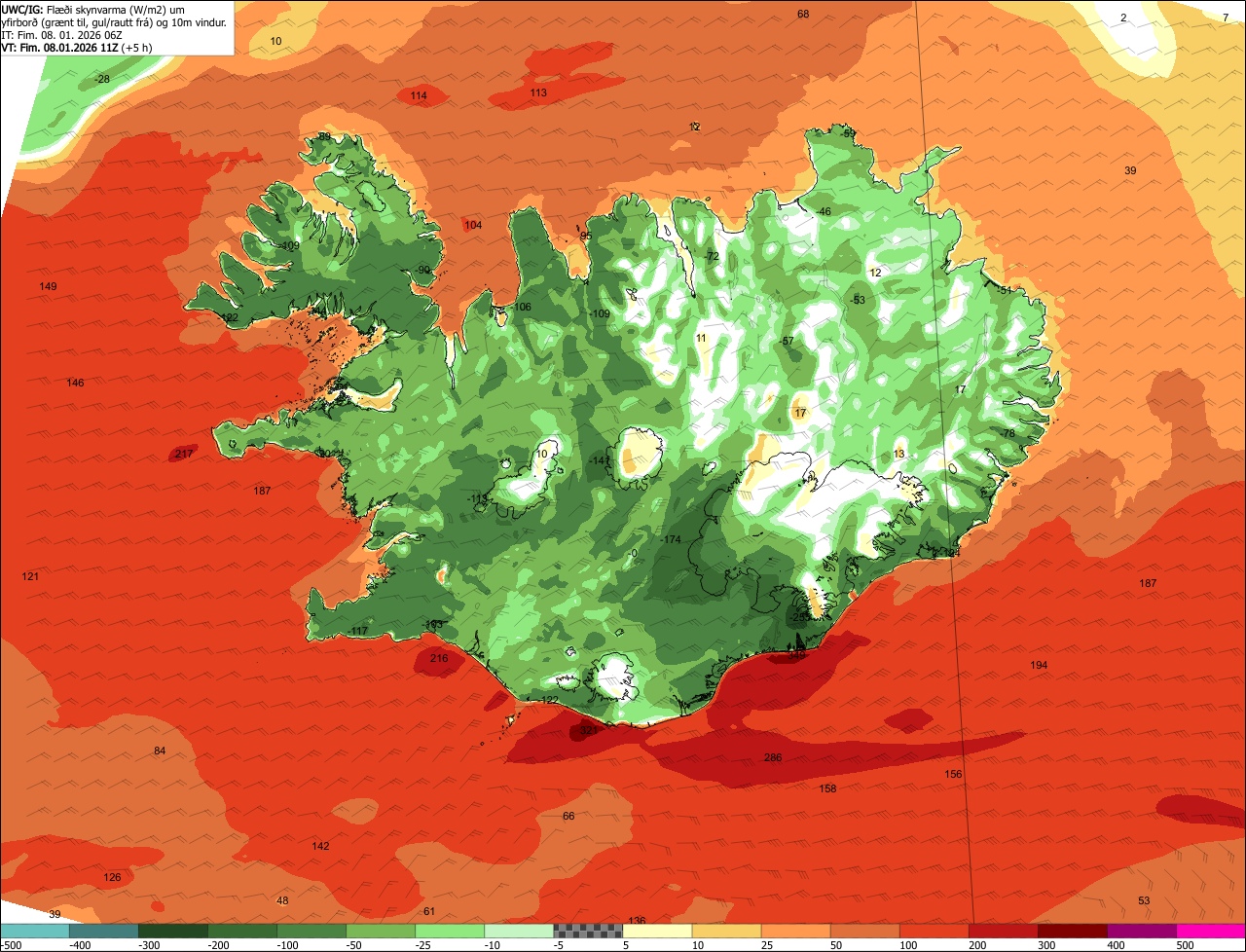The height and width of the screenshot is (952, 1246).
Task: Click the medium green -100 to -50 swatch
Action: (x=312, y=931)
